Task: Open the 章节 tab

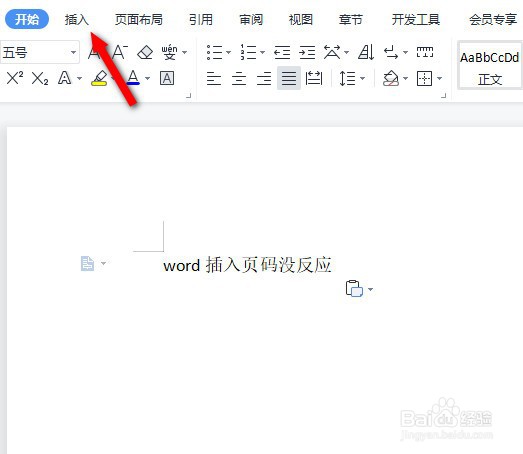Action: [351, 20]
